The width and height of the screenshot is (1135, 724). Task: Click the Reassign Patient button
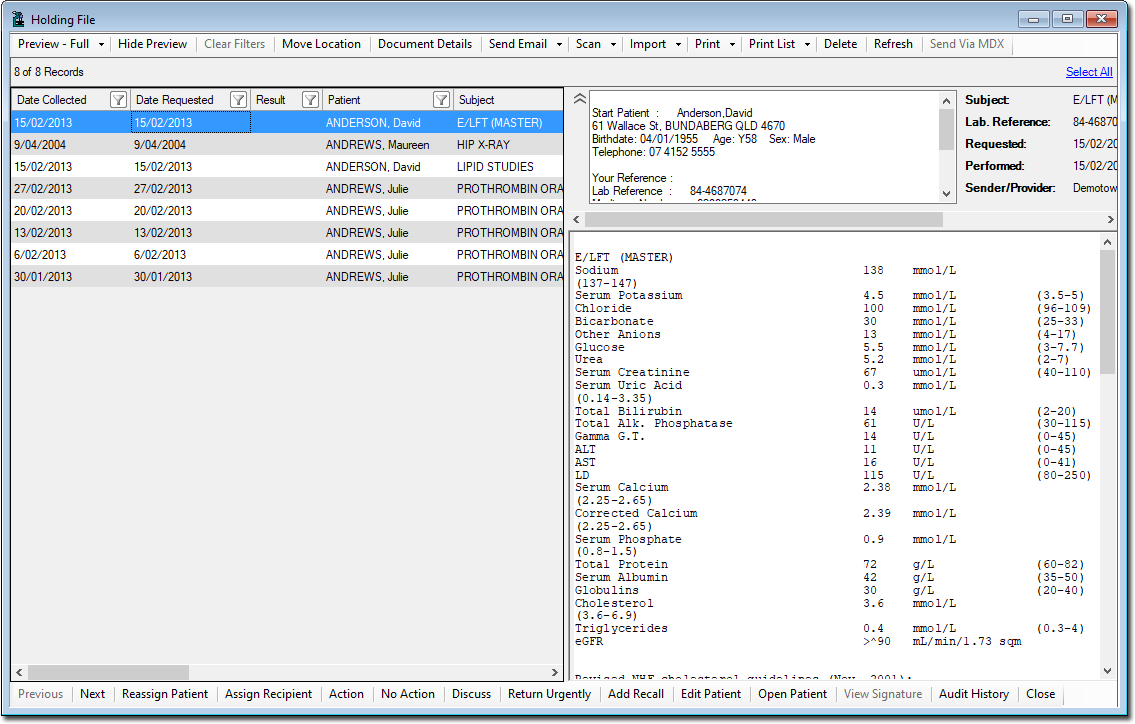pos(165,694)
